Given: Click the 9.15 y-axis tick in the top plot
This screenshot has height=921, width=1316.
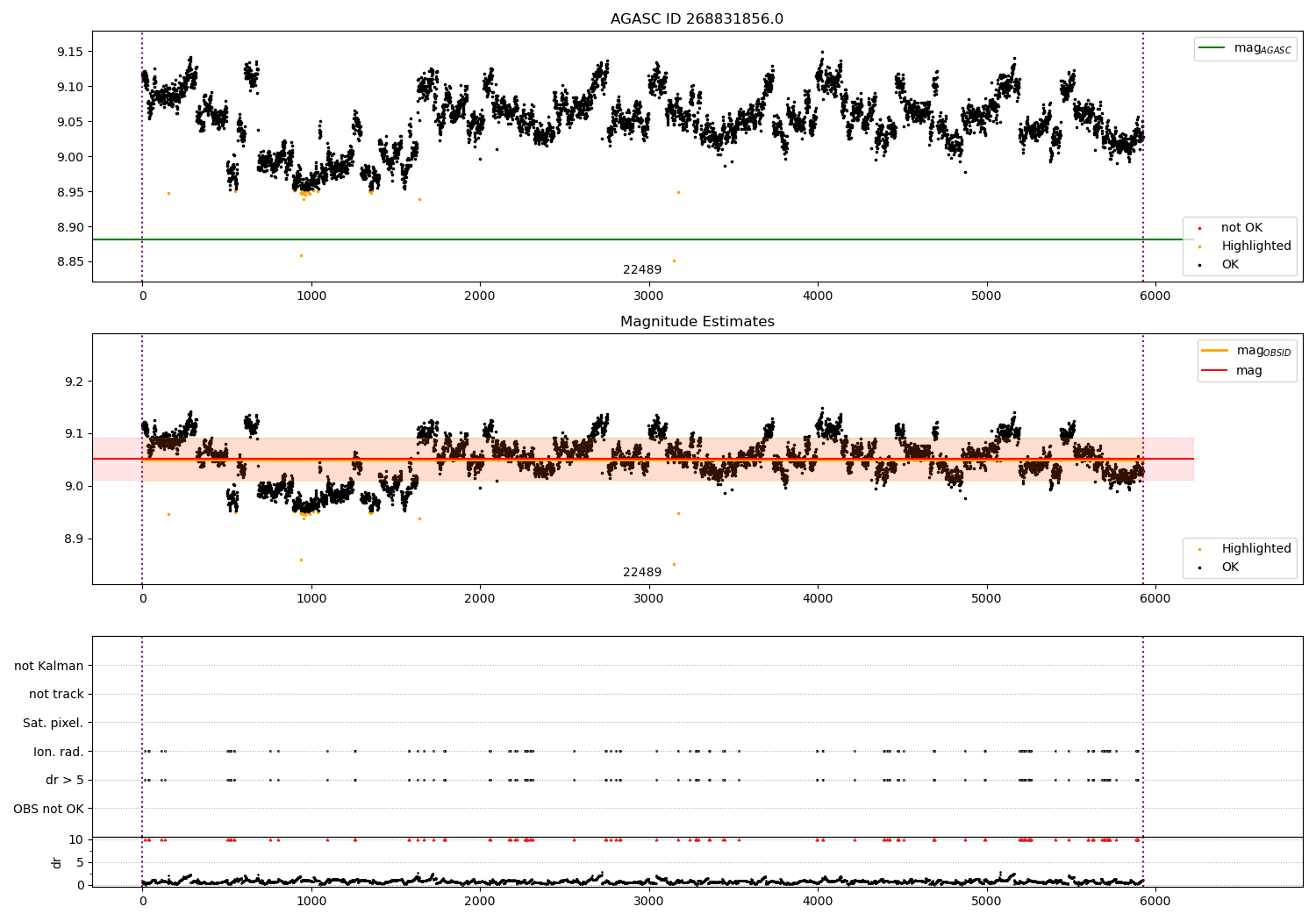Looking at the screenshot, I should pyautogui.click(x=69, y=52).
